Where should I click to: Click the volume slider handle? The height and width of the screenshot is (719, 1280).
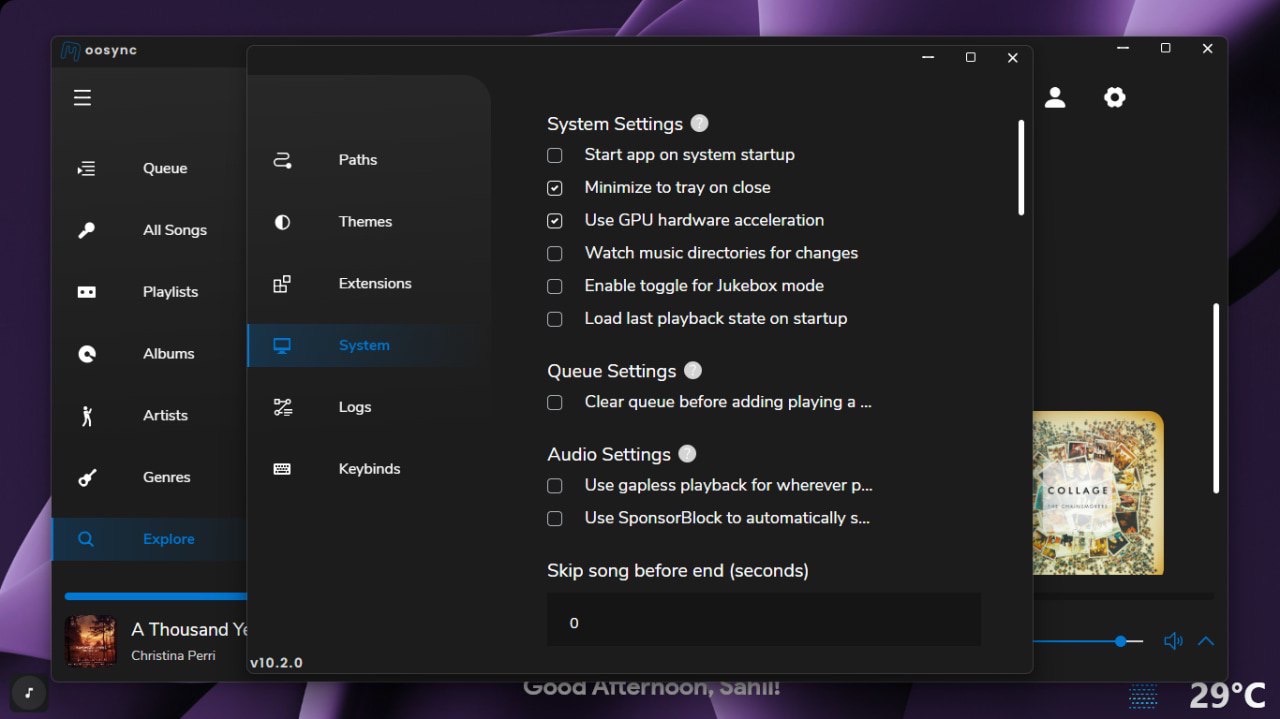pyautogui.click(x=1121, y=641)
